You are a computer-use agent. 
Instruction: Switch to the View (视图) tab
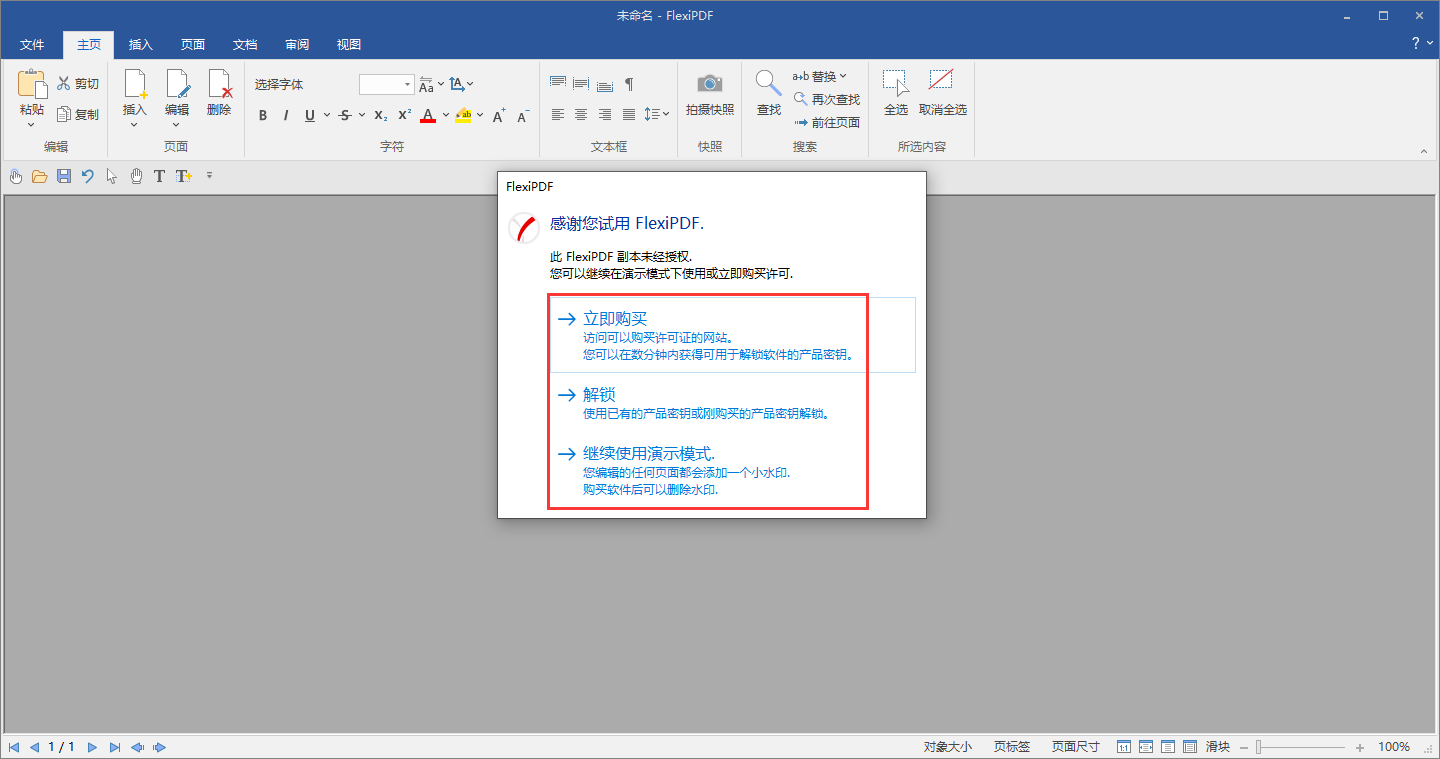coord(349,45)
